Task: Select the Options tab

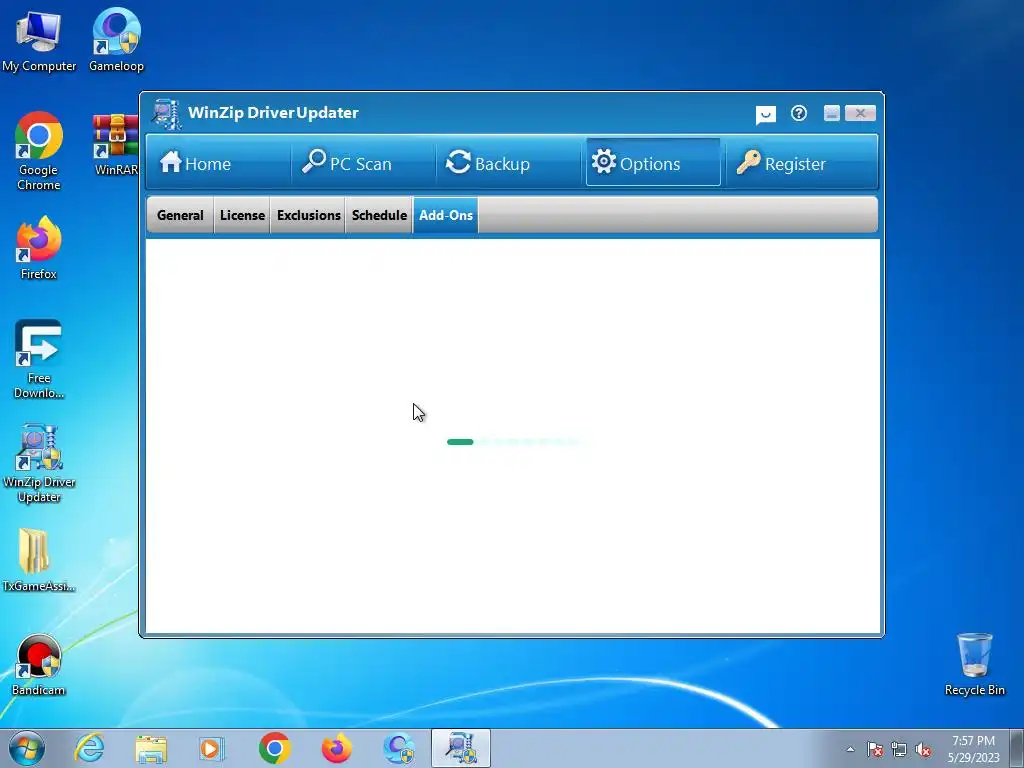Action: click(x=653, y=163)
